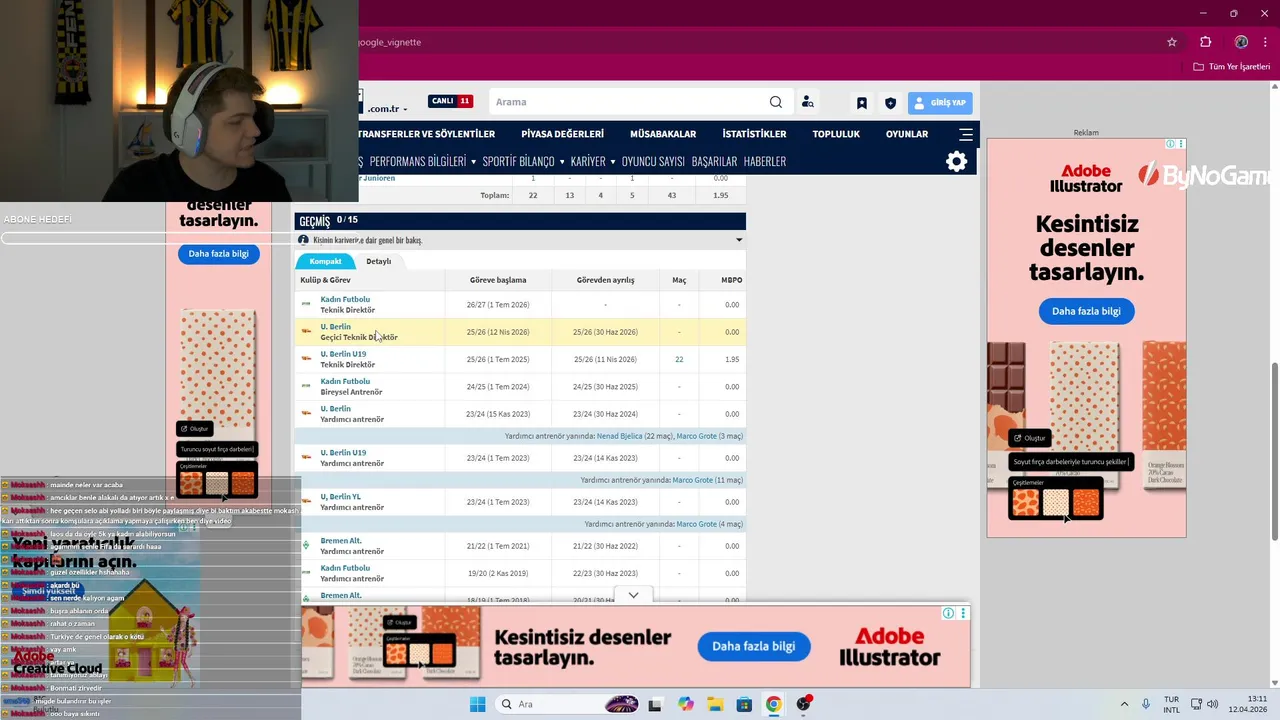Viewport: 1280px width, 720px height.
Task: Click the search magnifier icon in Arama box
Action: (775, 102)
